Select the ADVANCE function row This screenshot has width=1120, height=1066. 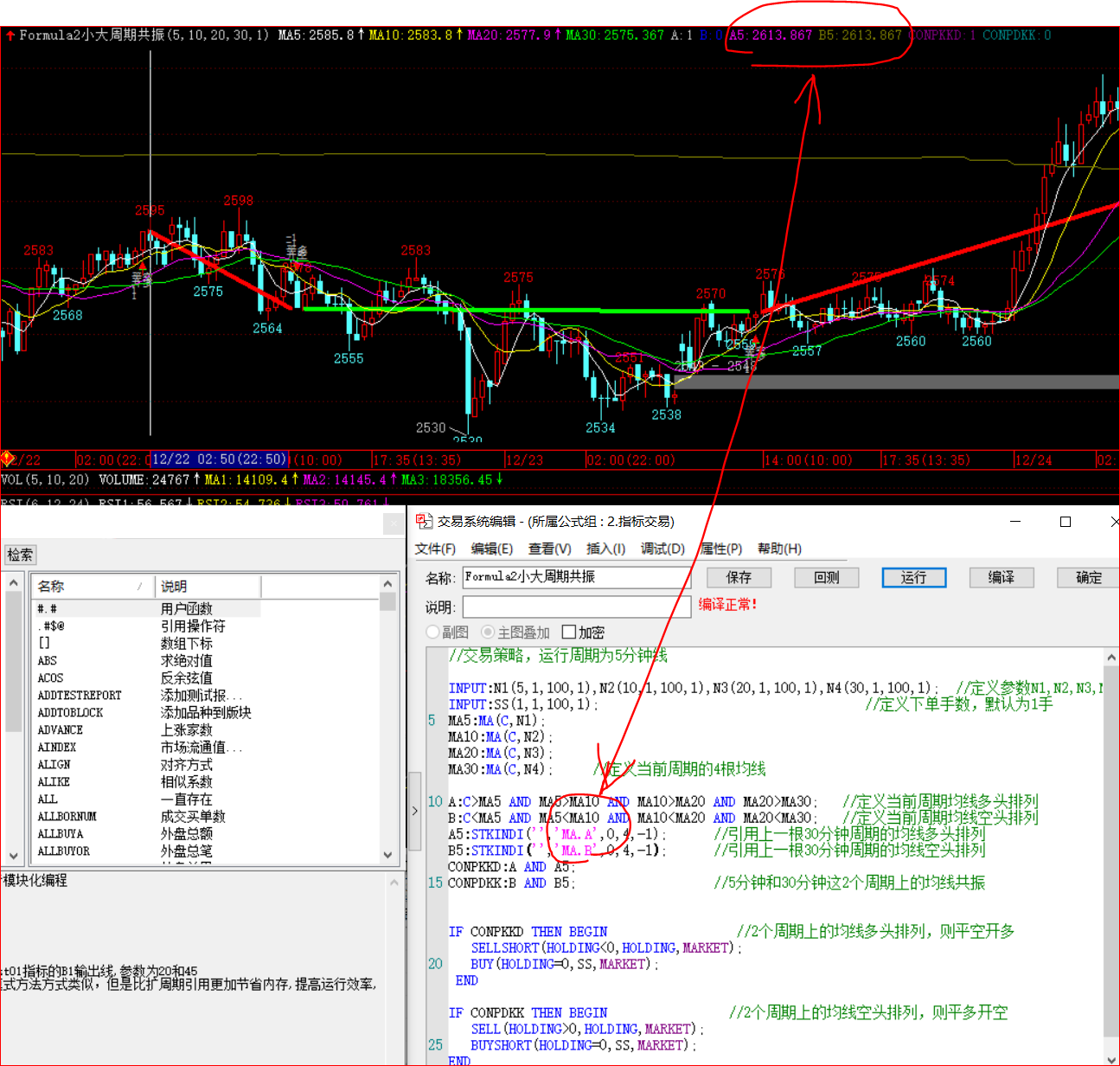[x=146, y=729]
